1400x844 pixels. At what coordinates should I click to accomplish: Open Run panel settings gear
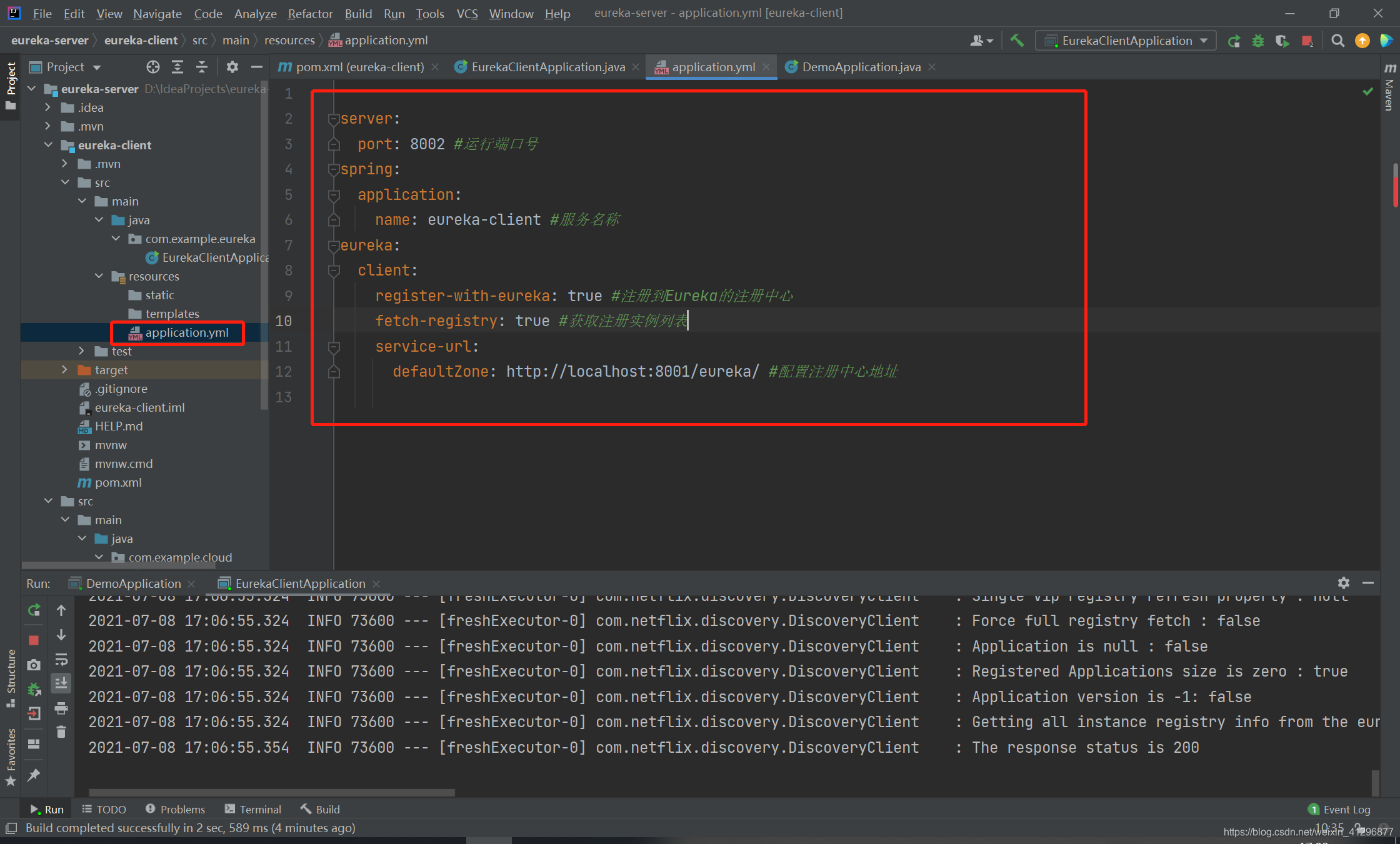[x=1344, y=583]
